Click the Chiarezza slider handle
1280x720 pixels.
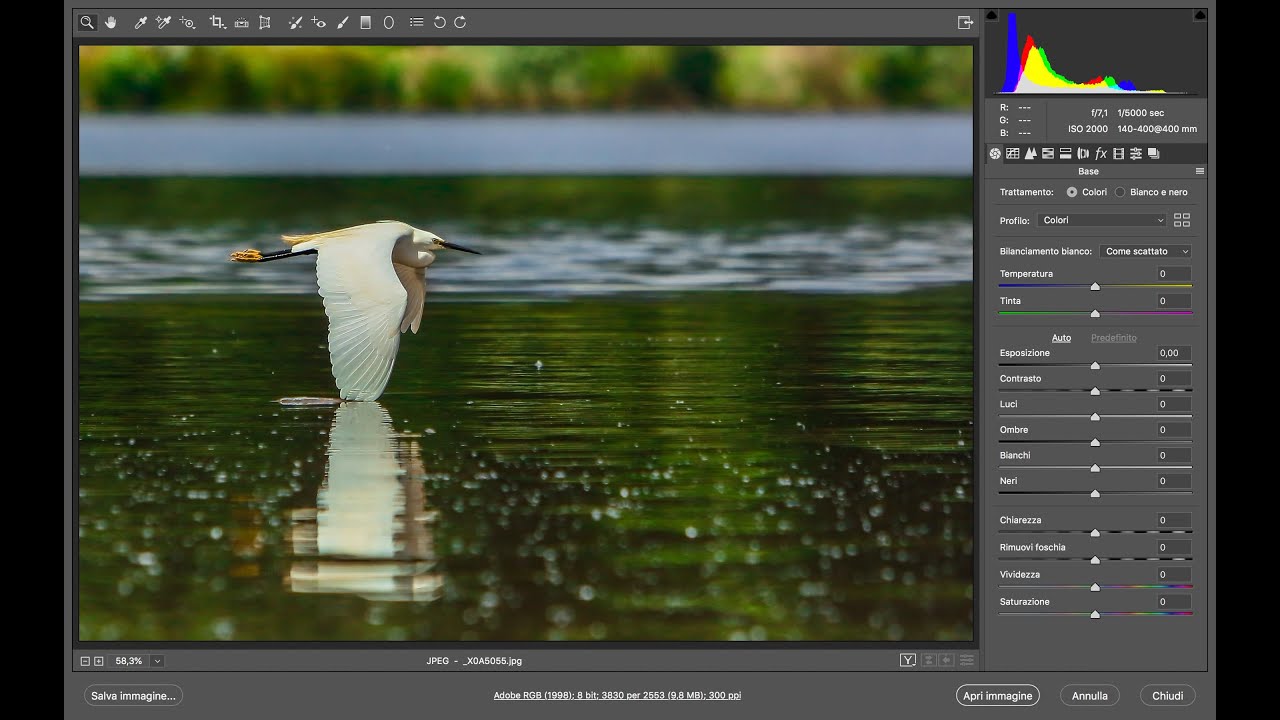tap(1095, 533)
